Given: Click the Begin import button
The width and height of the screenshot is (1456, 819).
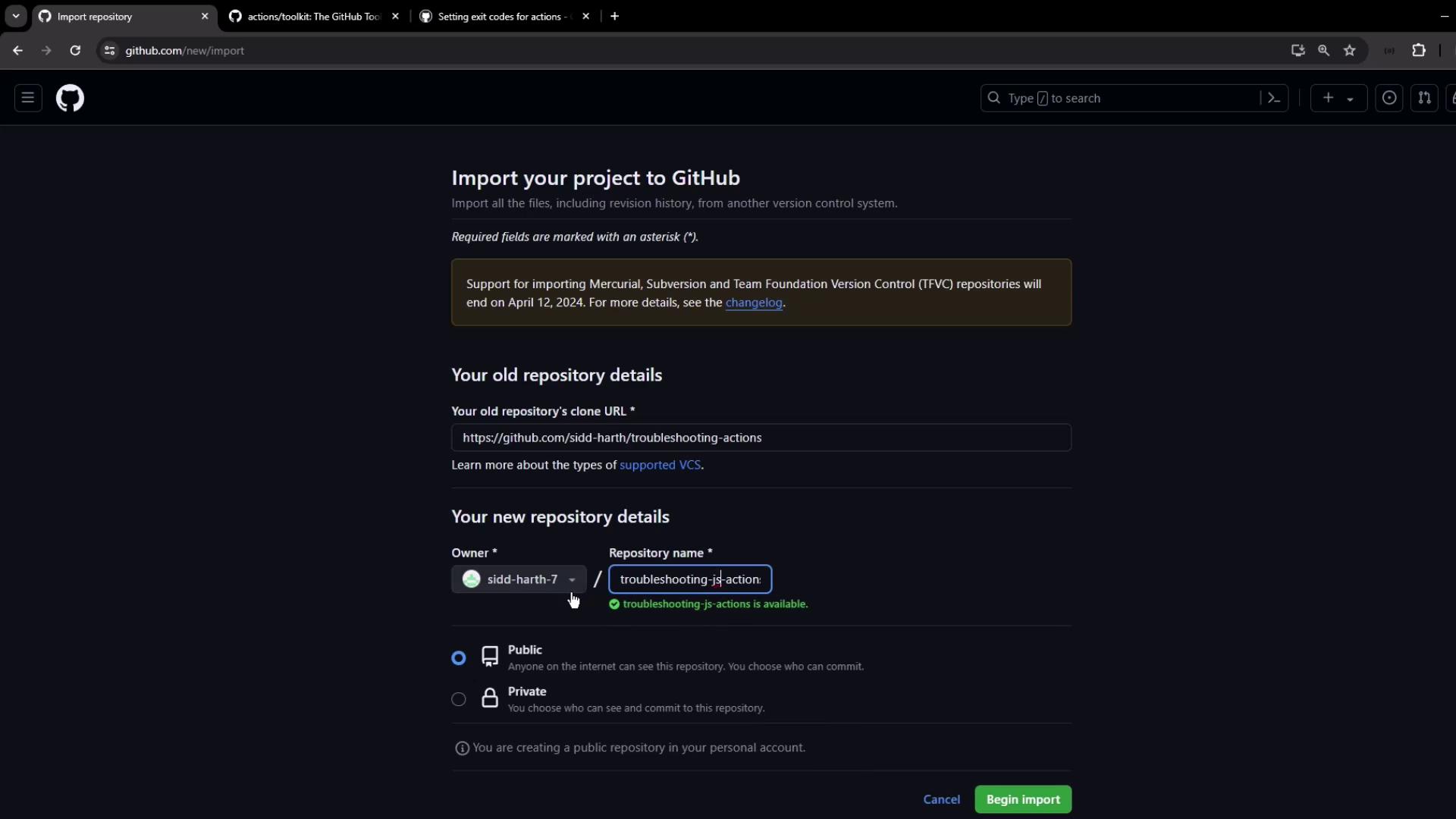Looking at the screenshot, I should coord(1022,799).
